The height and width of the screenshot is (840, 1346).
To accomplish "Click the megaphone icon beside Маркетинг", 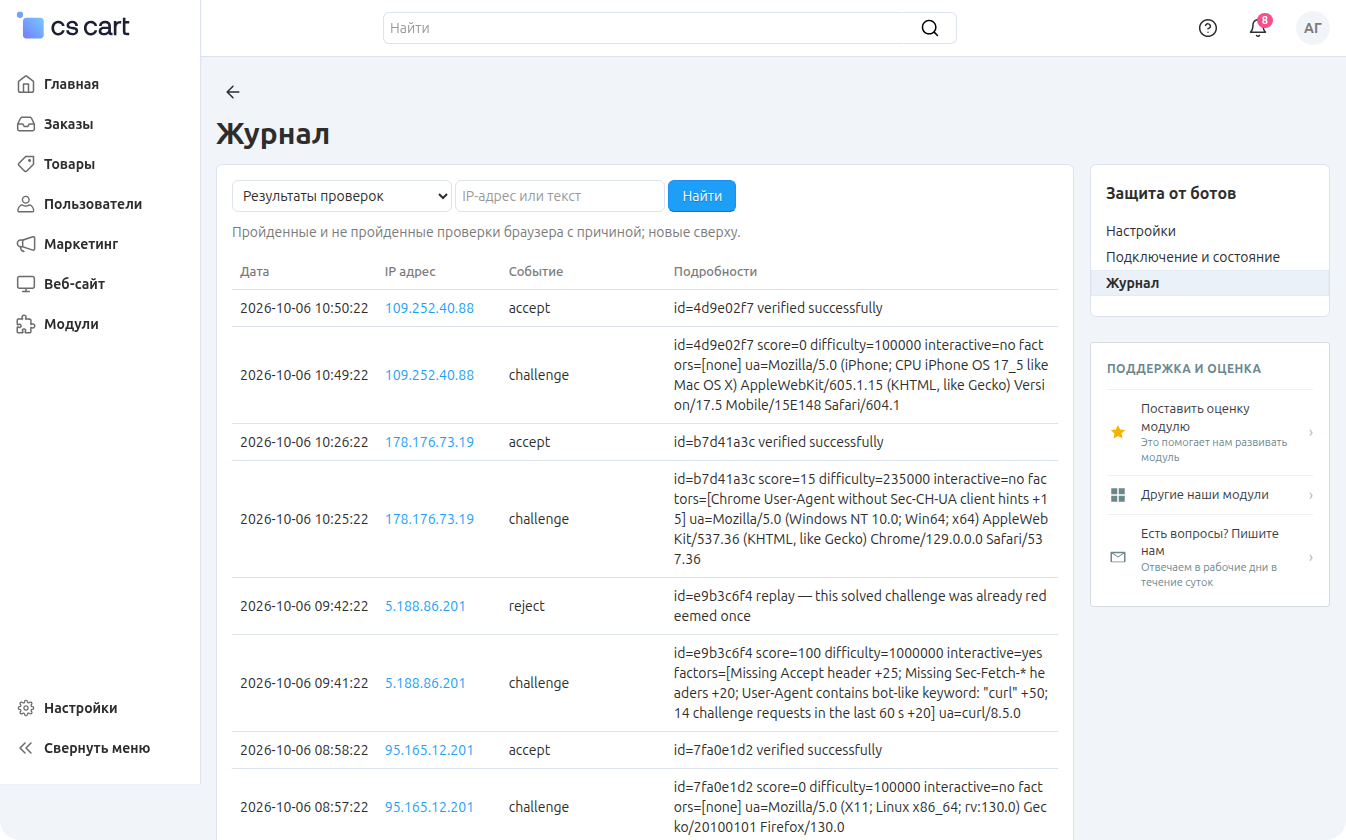I will (x=26, y=244).
